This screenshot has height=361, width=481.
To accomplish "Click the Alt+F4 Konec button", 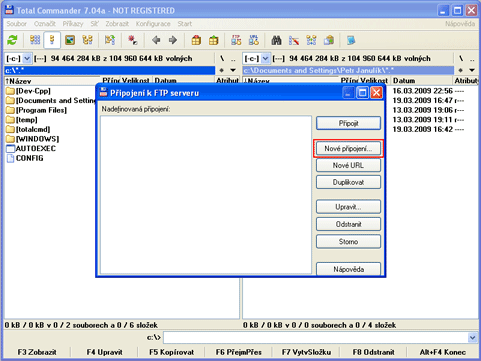I will 443,352.
